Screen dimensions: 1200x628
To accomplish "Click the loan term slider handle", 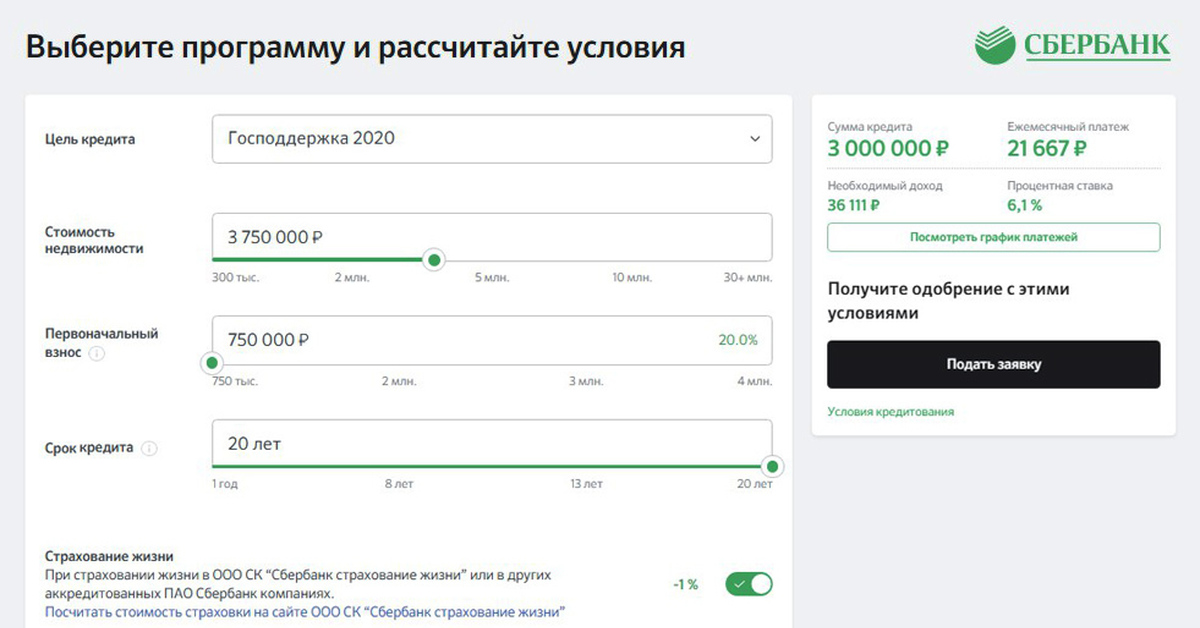I will 772,467.
